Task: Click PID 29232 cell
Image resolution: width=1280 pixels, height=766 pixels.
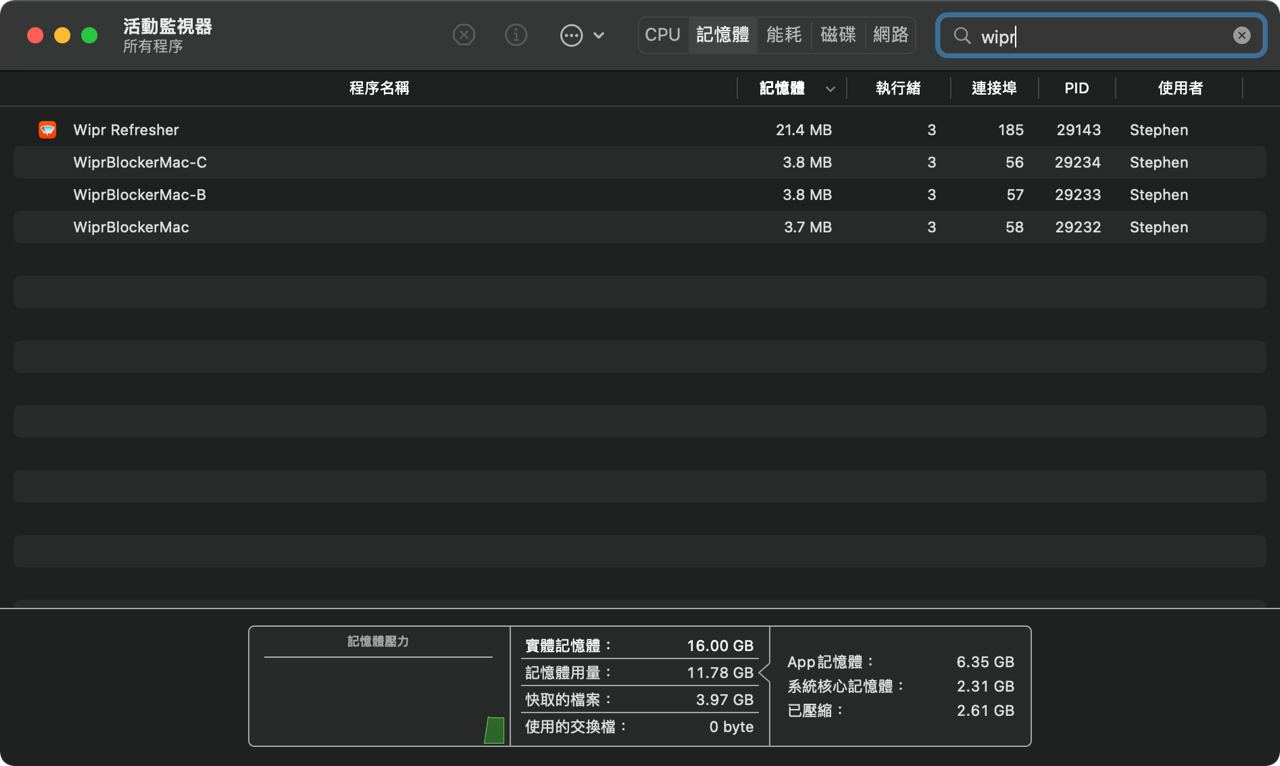Action: tap(1077, 227)
